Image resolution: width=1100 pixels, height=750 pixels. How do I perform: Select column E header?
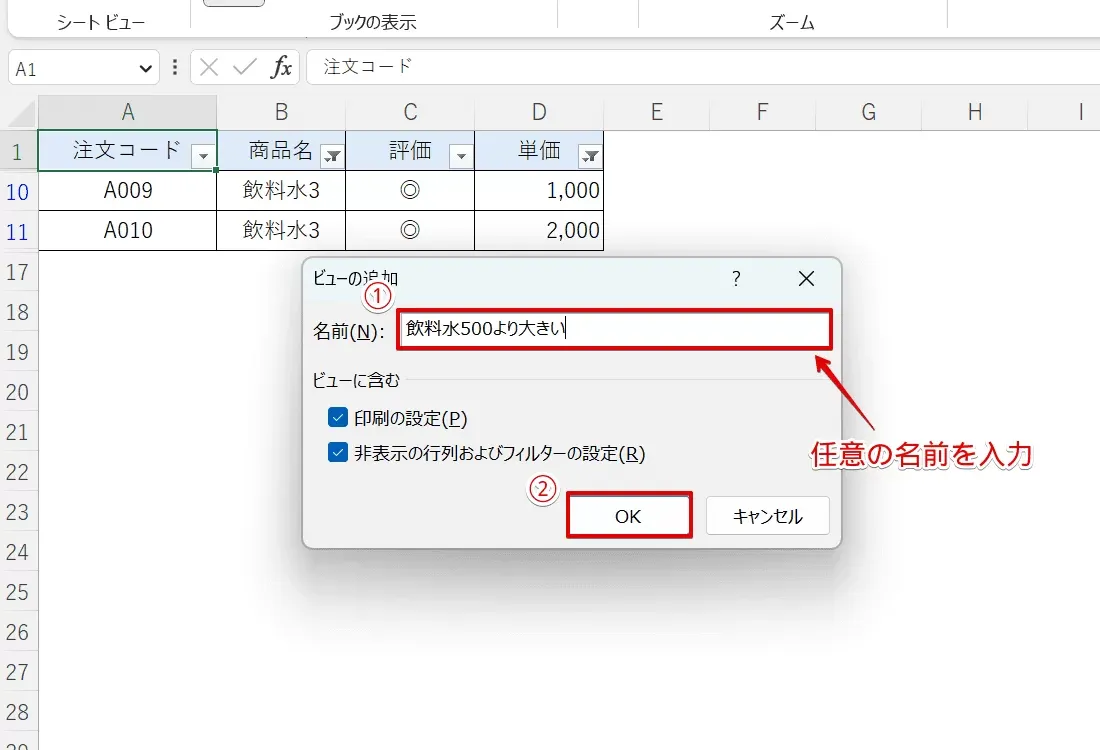click(657, 112)
